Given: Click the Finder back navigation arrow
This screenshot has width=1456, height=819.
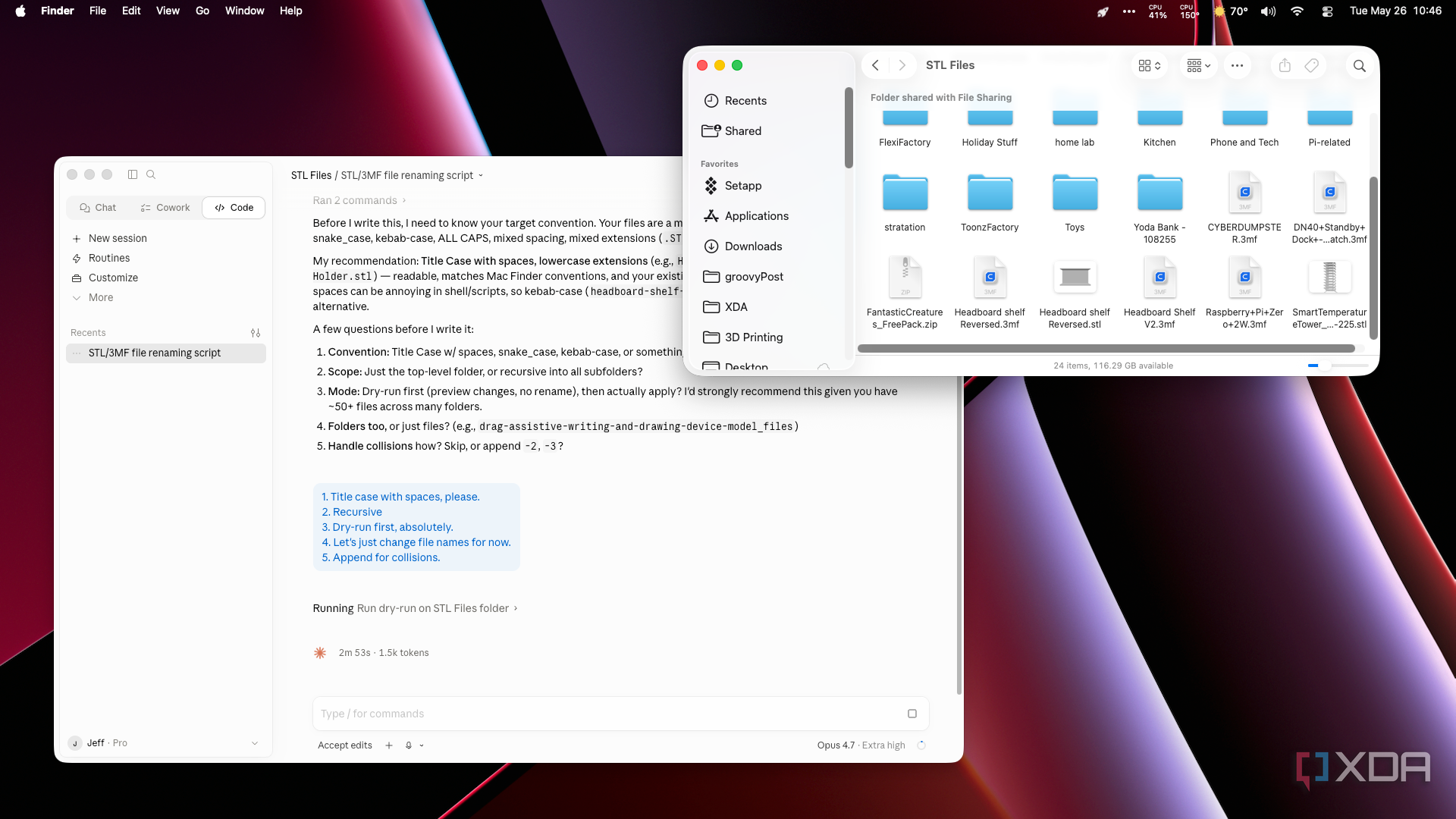Looking at the screenshot, I should pyautogui.click(x=875, y=65).
